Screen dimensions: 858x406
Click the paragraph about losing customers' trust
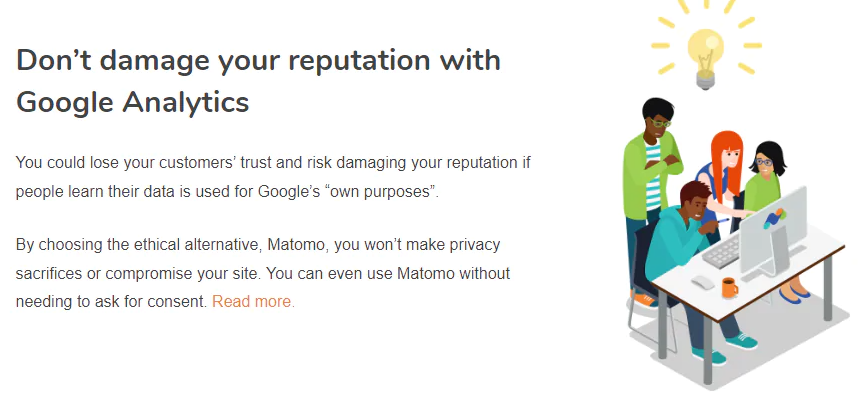pyautogui.click(x=270, y=175)
